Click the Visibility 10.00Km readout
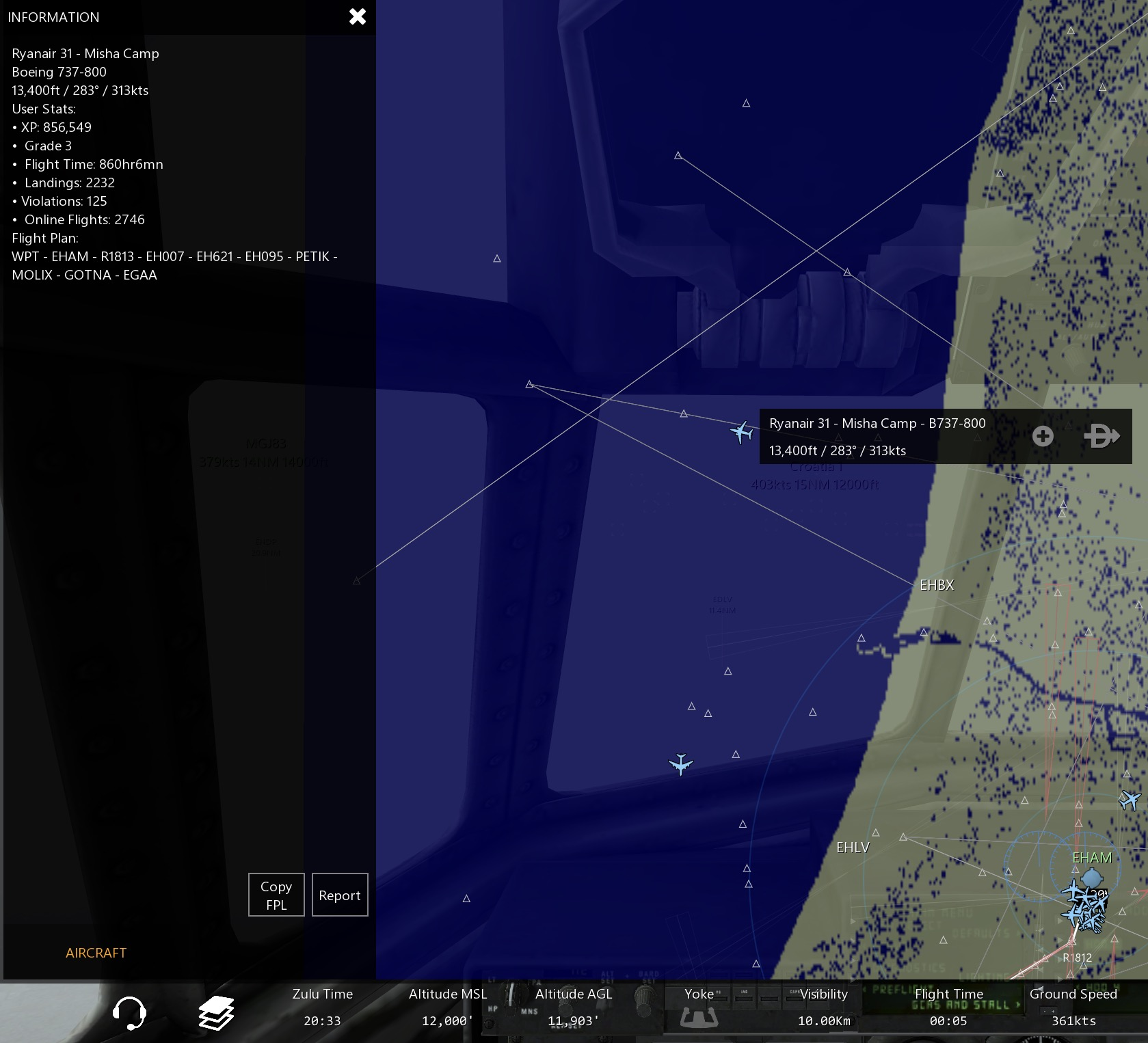 click(x=824, y=1007)
